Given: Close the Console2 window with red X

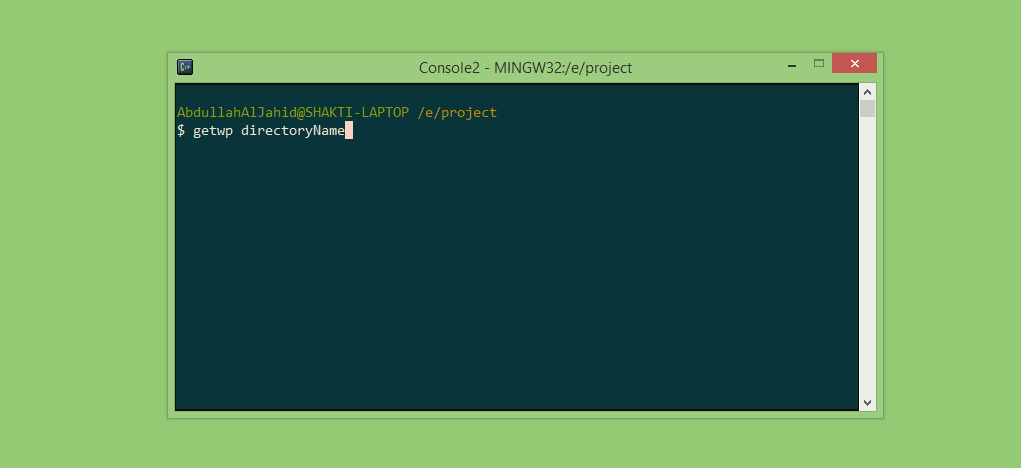Looking at the screenshot, I should click(x=854, y=63).
